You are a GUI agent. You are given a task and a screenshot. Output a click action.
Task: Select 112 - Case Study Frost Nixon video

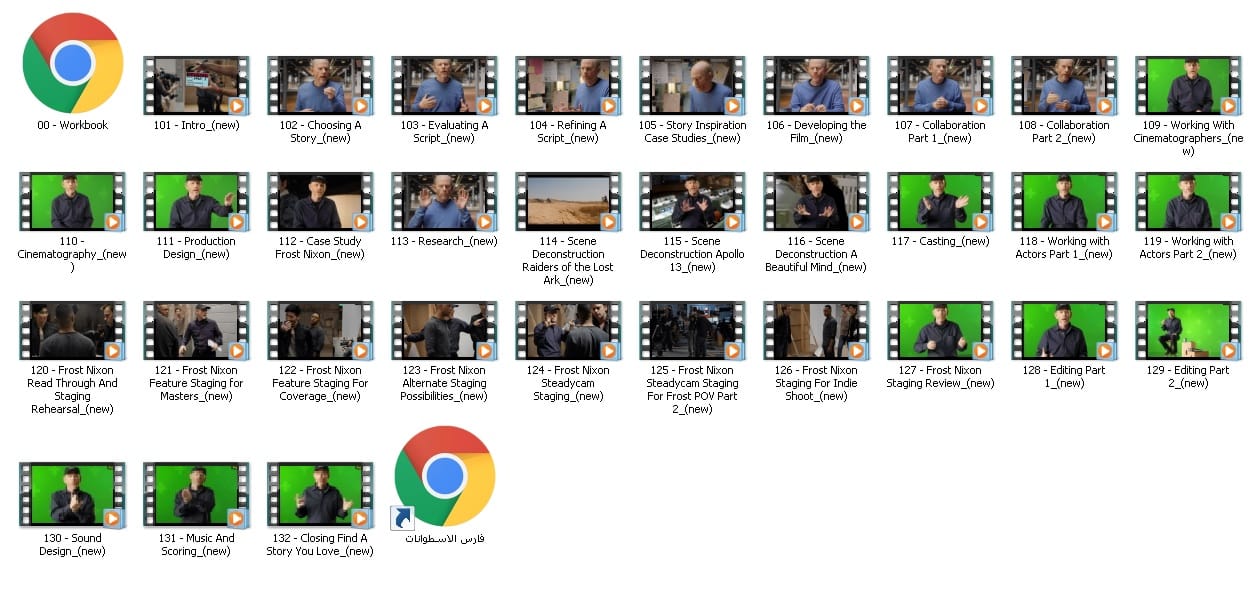[x=320, y=201]
